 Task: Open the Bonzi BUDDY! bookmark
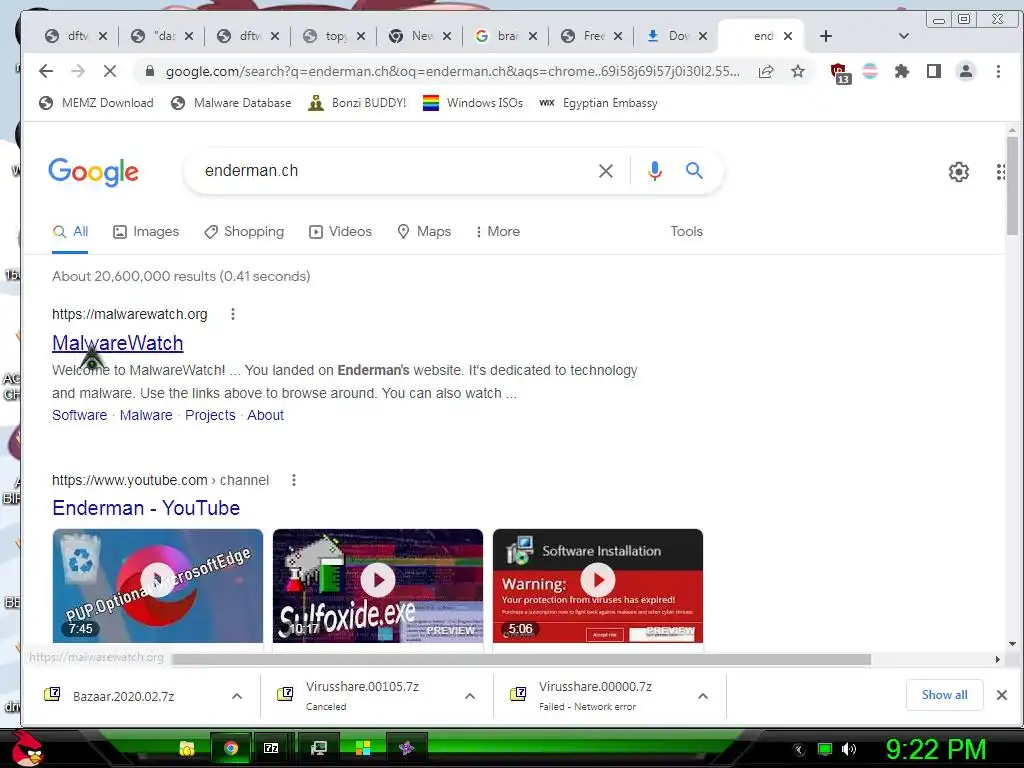click(x=357, y=103)
